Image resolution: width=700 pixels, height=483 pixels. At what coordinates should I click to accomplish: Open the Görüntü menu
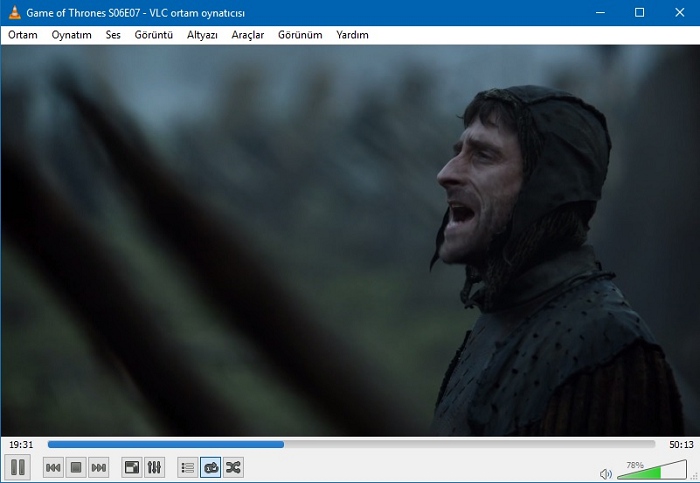pyautogui.click(x=154, y=35)
